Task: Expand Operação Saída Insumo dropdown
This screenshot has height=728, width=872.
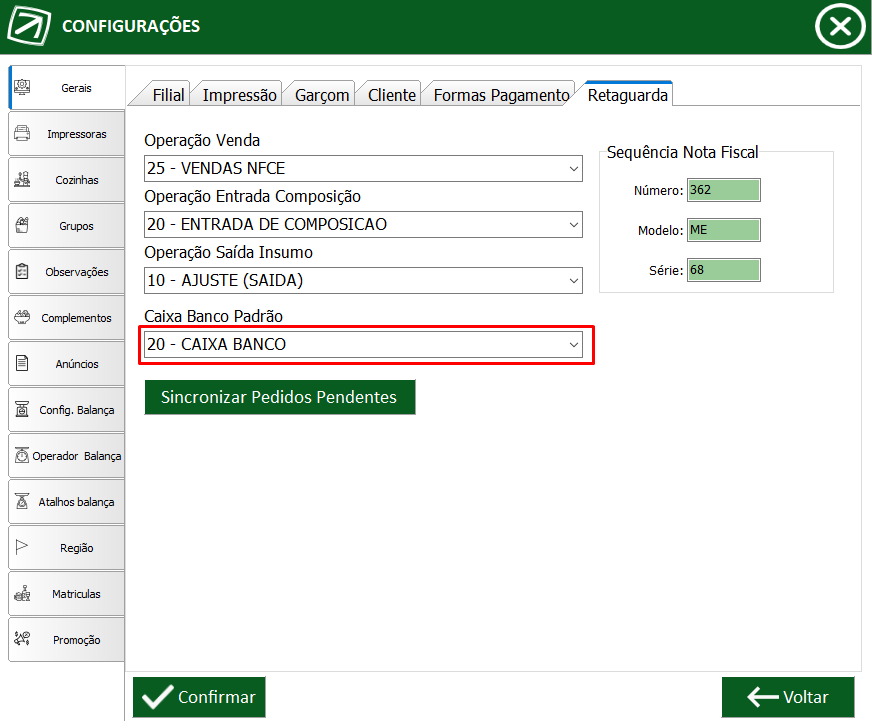Action: click(x=363, y=281)
